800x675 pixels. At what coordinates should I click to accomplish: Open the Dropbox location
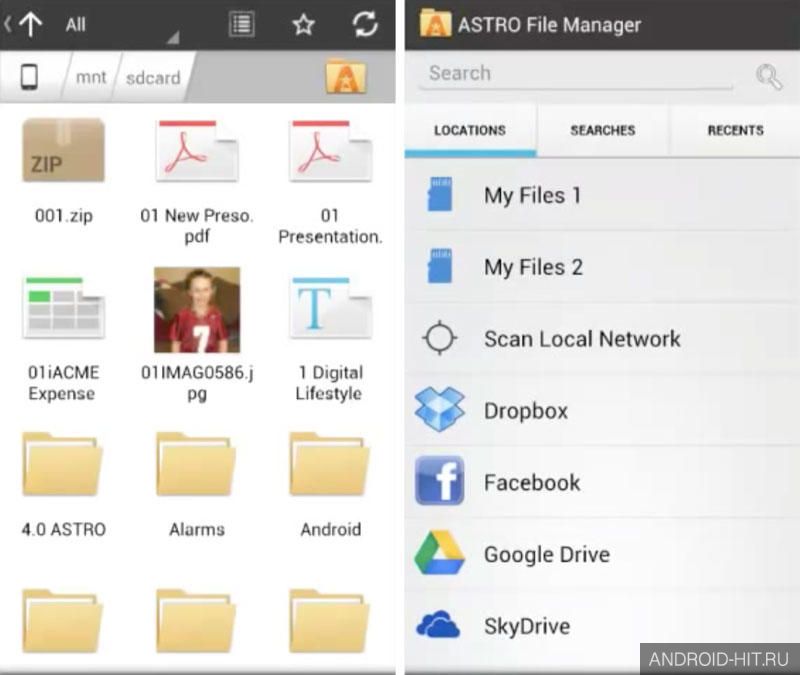[x=603, y=411]
